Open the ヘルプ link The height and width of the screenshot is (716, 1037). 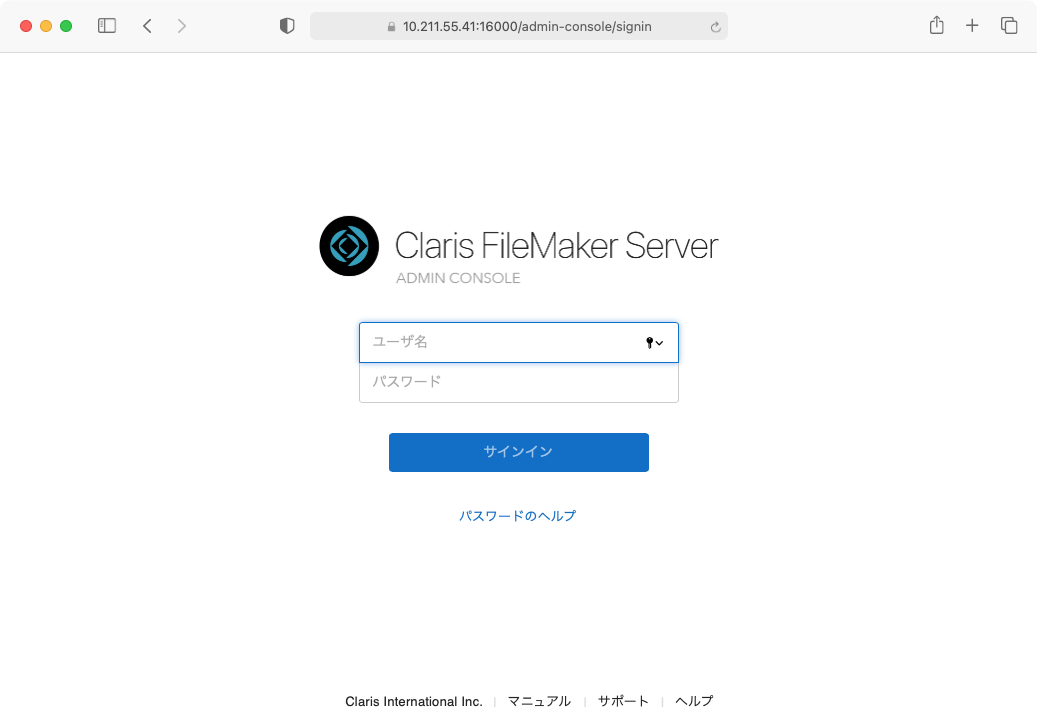(694, 701)
